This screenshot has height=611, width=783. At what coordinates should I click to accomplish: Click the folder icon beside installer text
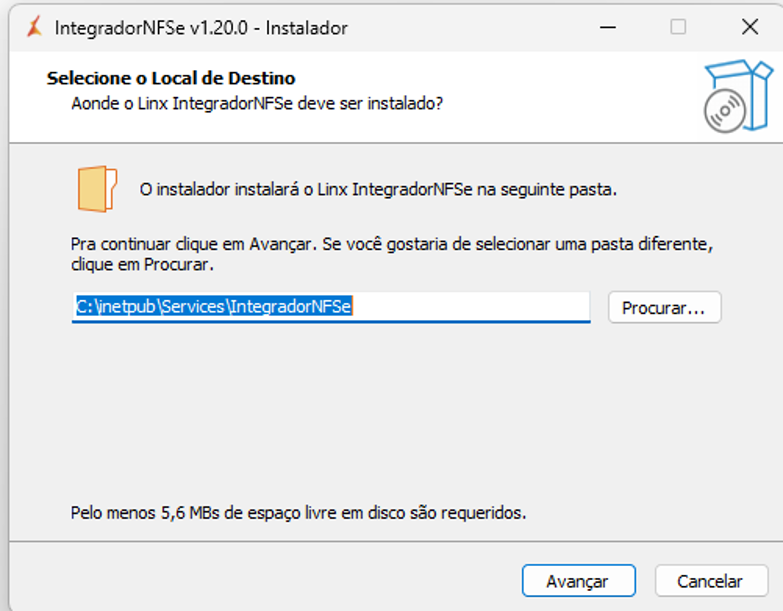point(97,189)
